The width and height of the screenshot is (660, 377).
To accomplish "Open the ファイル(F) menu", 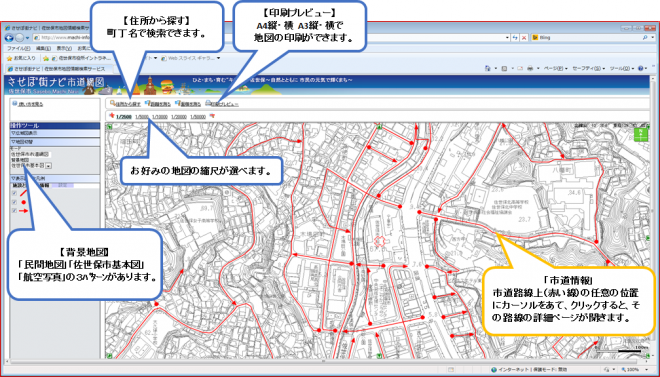I will tap(18, 48).
